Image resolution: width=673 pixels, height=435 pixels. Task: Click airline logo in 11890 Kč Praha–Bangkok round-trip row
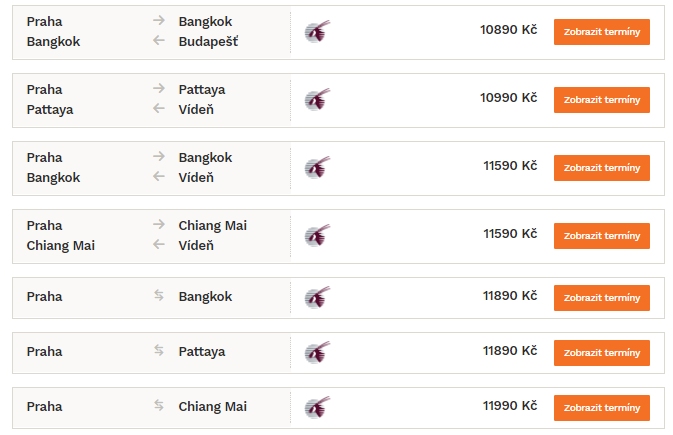[318, 297]
